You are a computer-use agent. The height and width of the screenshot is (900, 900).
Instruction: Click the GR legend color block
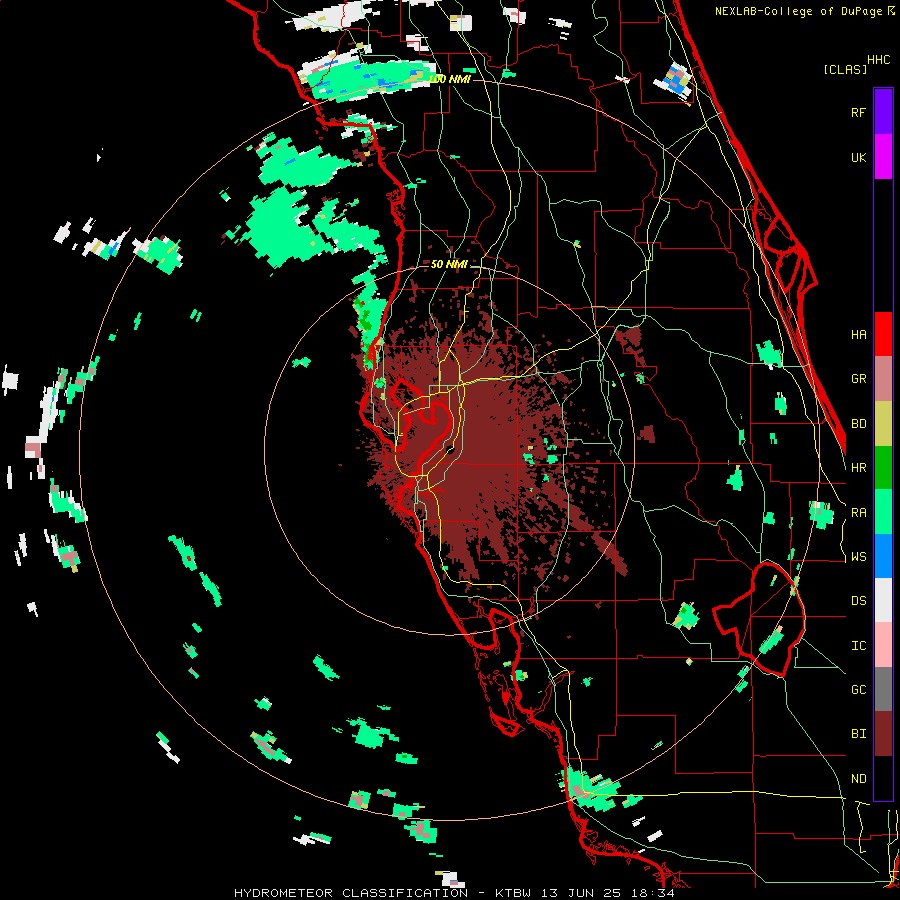[x=883, y=379]
